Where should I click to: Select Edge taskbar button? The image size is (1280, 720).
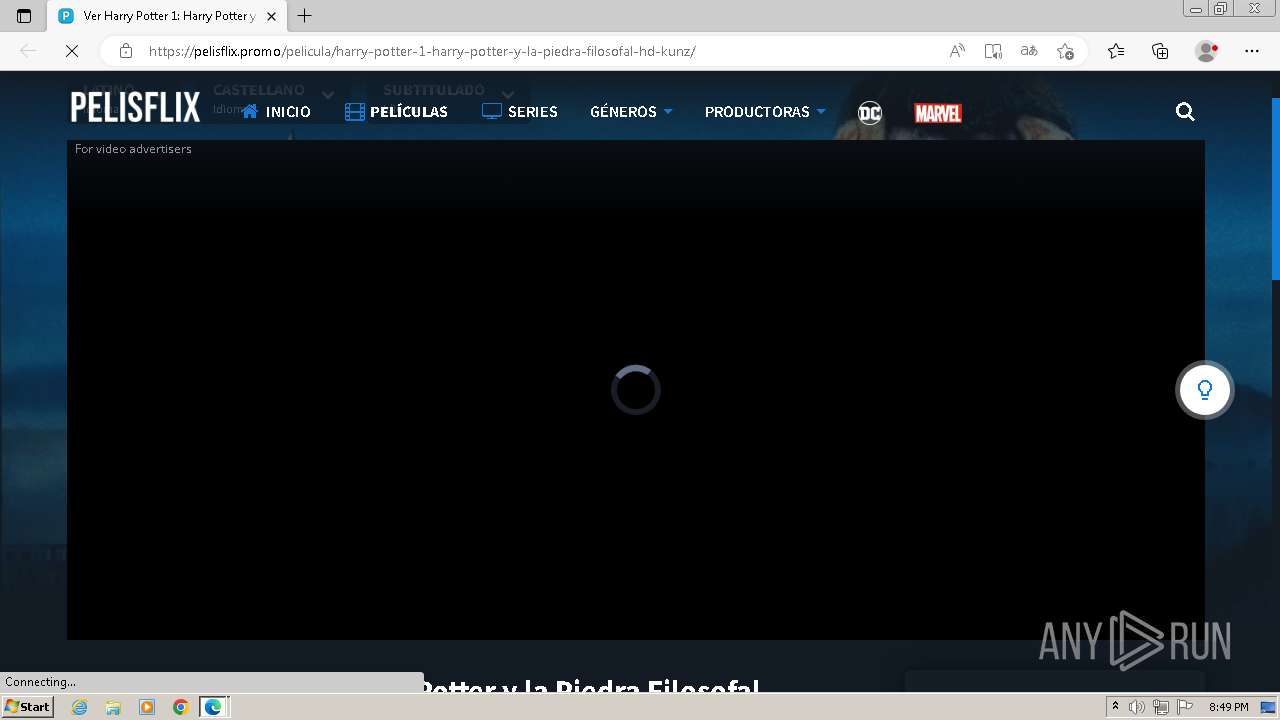[214, 707]
